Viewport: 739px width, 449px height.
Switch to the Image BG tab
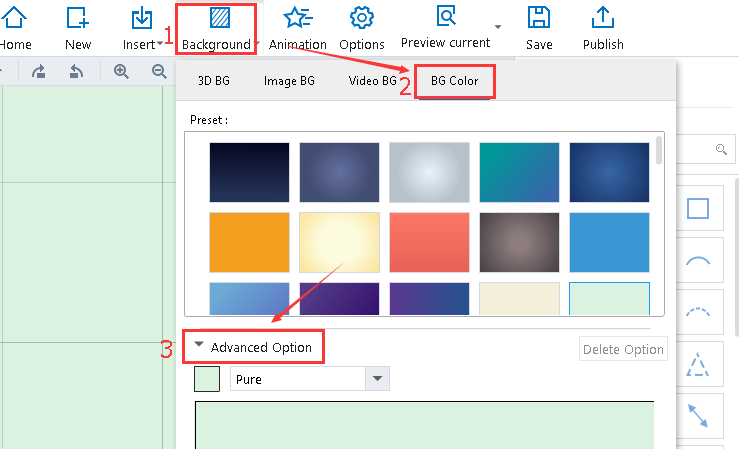coord(289,81)
